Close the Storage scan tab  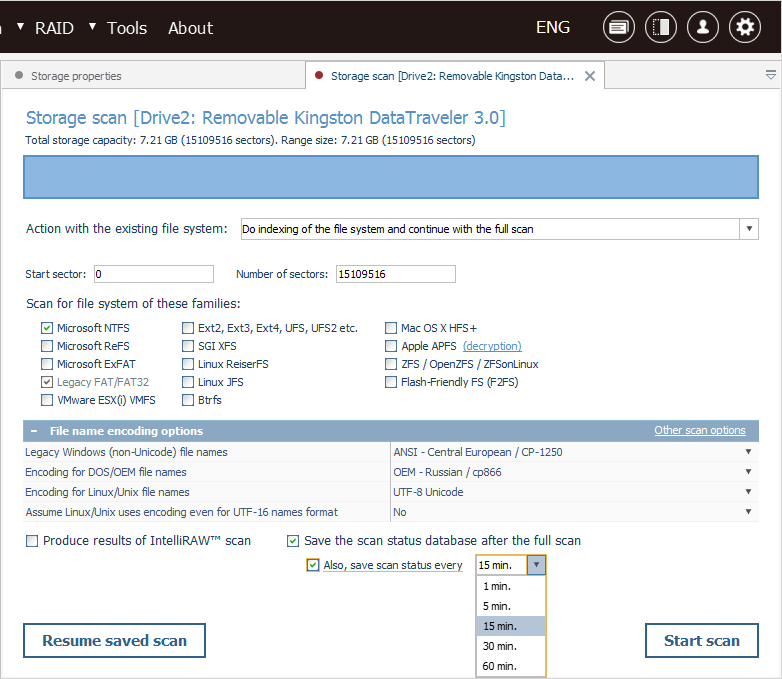(590, 76)
